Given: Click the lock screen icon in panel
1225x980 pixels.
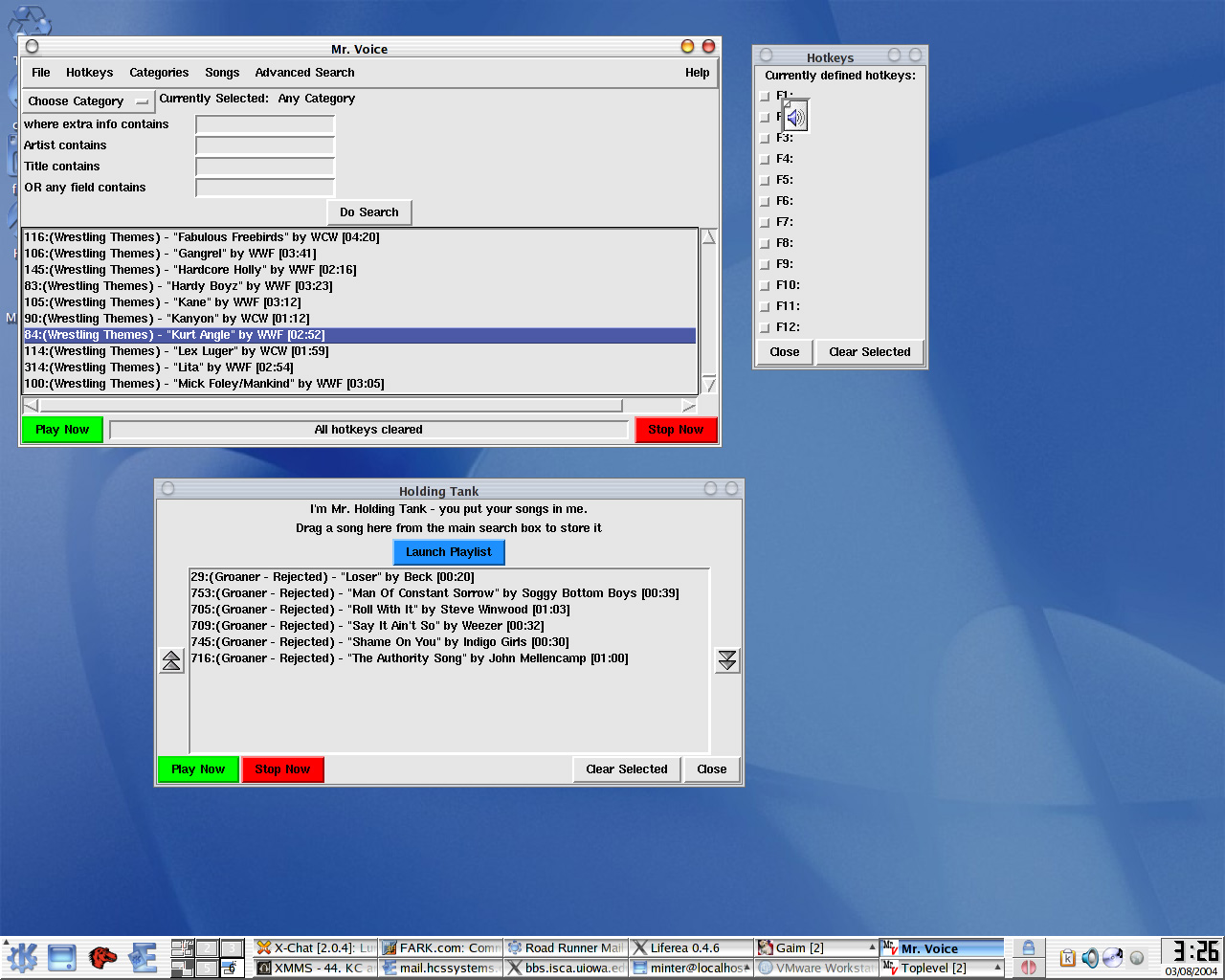Looking at the screenshot, I should click(1028, 947).
